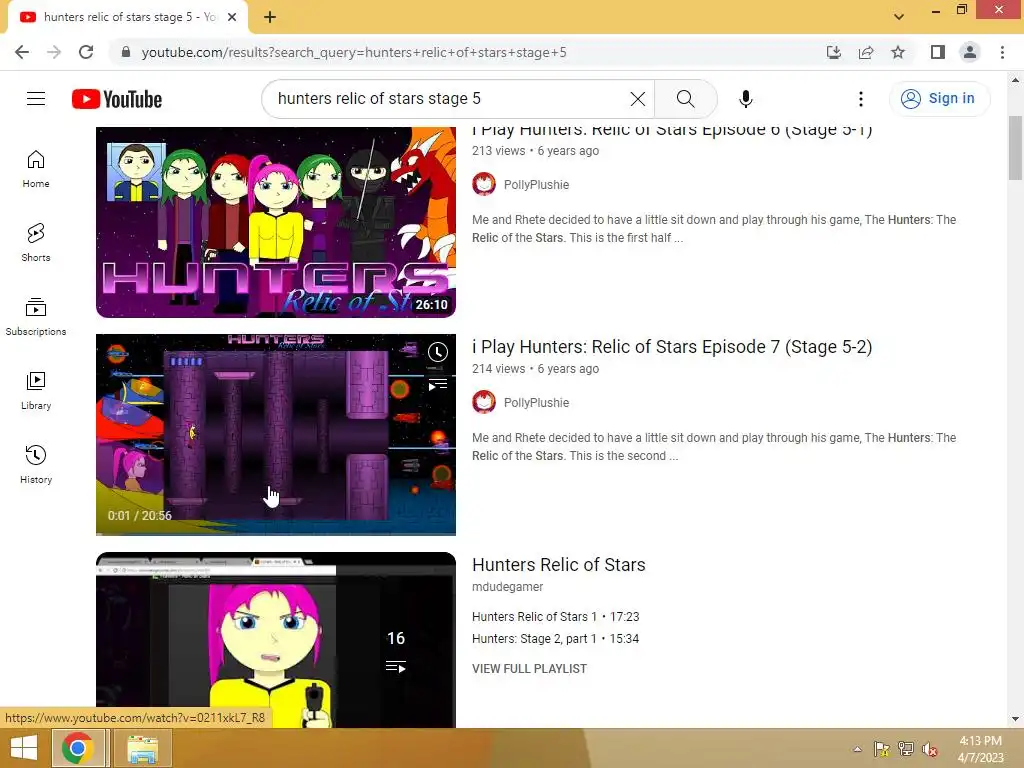Add Episode 7 video to queue
This screenshot has height=768, width=1024.
[438, 385]
